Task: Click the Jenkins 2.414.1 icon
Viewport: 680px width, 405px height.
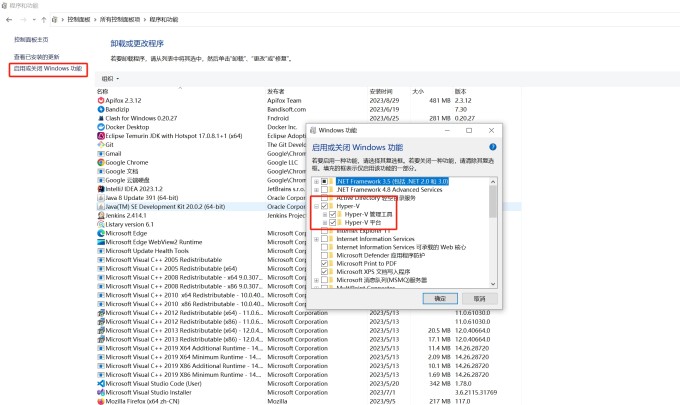Action: click(101, 216)
